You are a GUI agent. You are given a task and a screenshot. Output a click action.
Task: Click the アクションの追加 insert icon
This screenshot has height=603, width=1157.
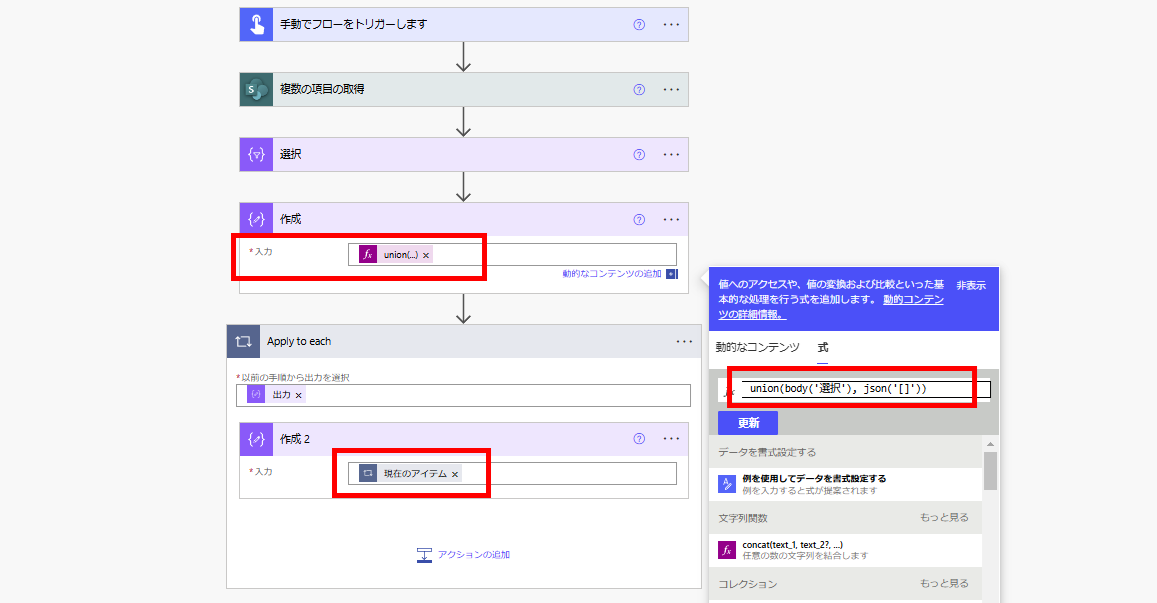pyautogui.click(x=424, y=555)
